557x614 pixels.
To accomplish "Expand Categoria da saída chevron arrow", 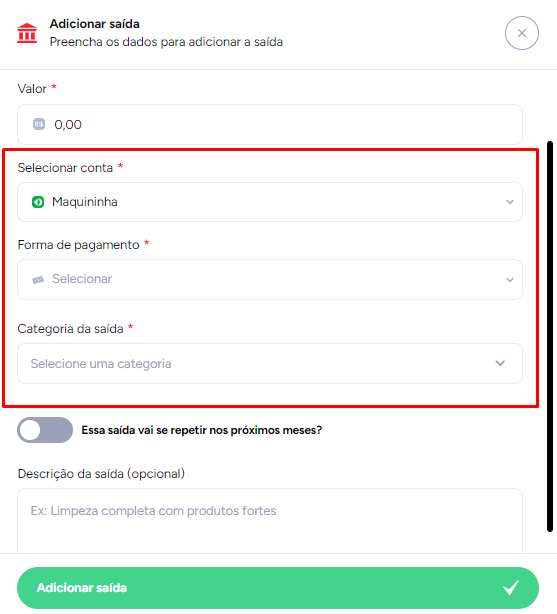I will click(500, 363).
